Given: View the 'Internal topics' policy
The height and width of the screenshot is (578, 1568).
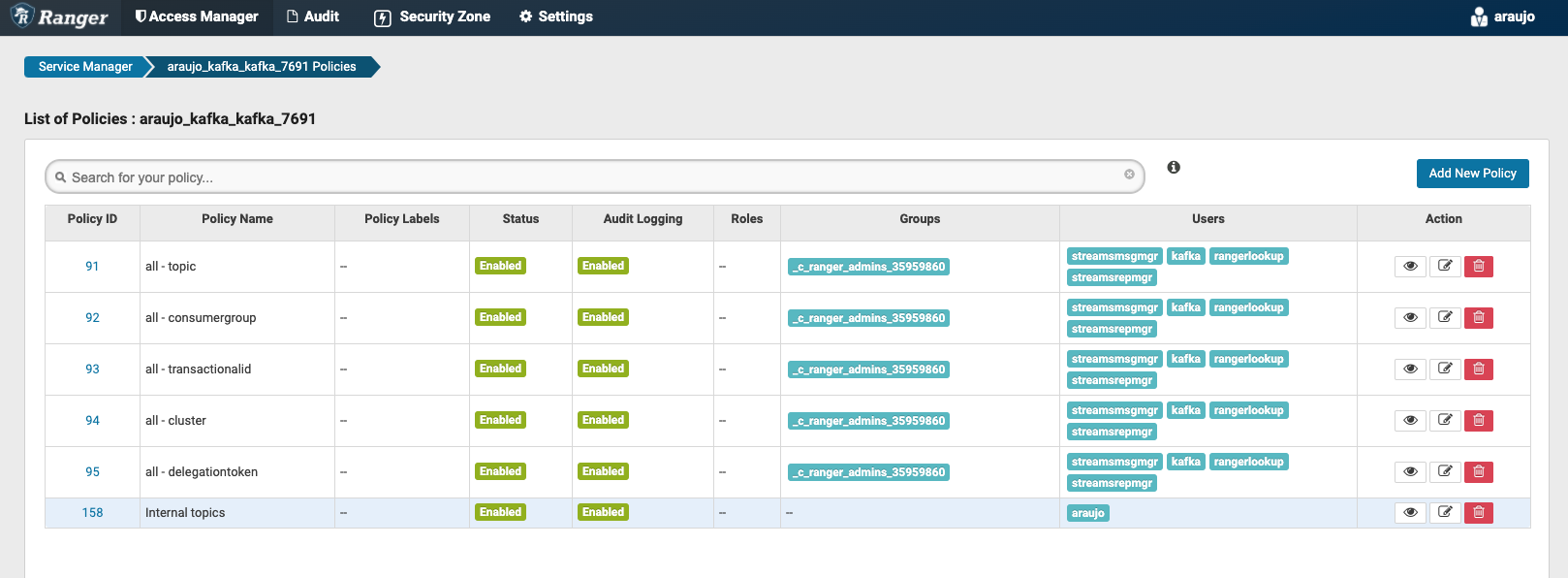Looking at the screenshot, I should pyautogui.click(x=1410, y=513).
